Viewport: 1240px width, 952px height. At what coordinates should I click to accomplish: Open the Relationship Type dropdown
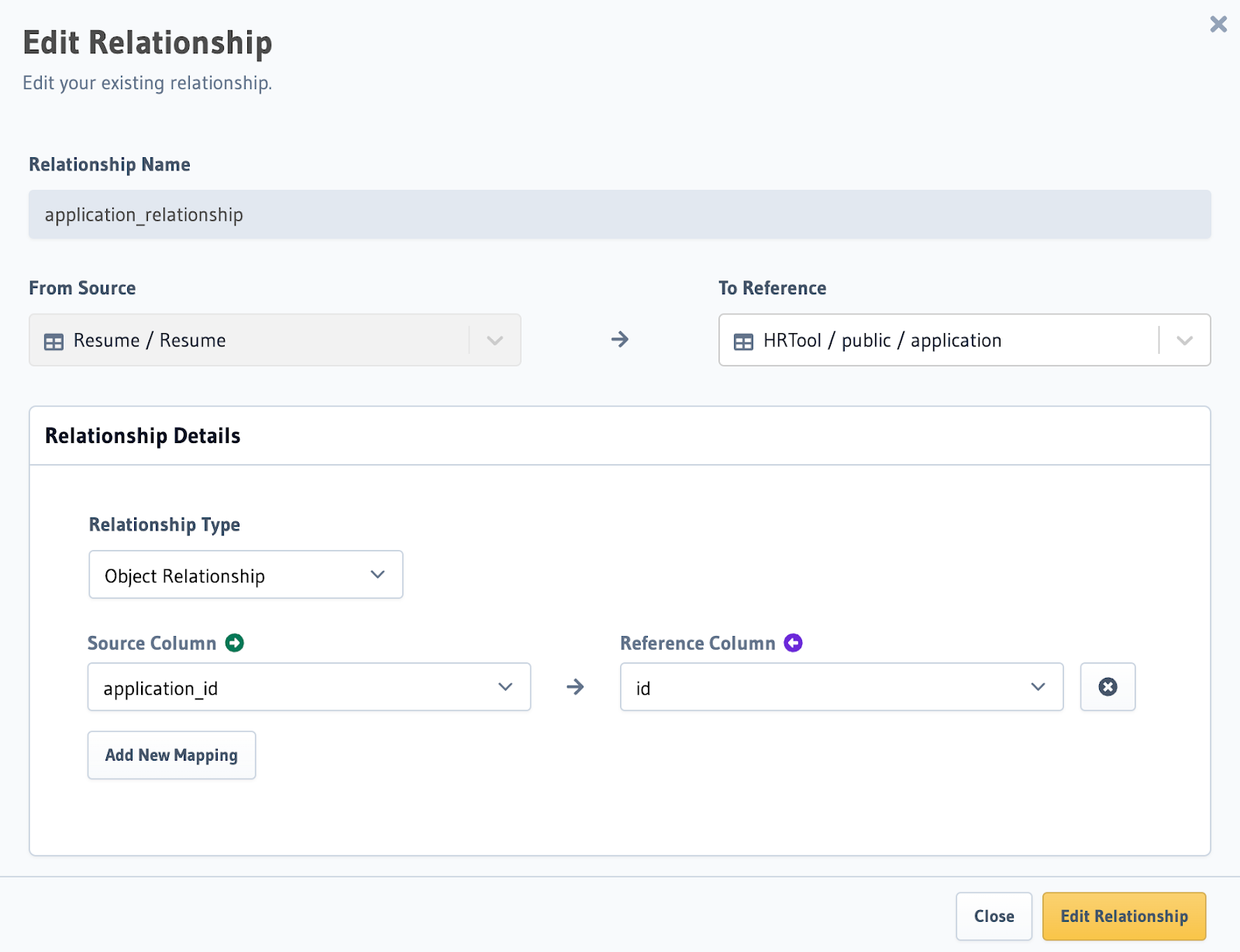(x=246, y=575)
